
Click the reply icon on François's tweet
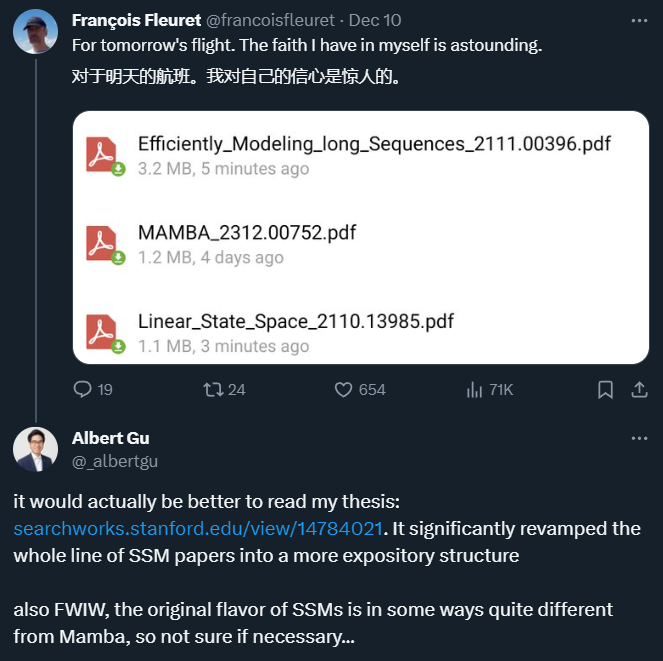(x=83, y=390)
